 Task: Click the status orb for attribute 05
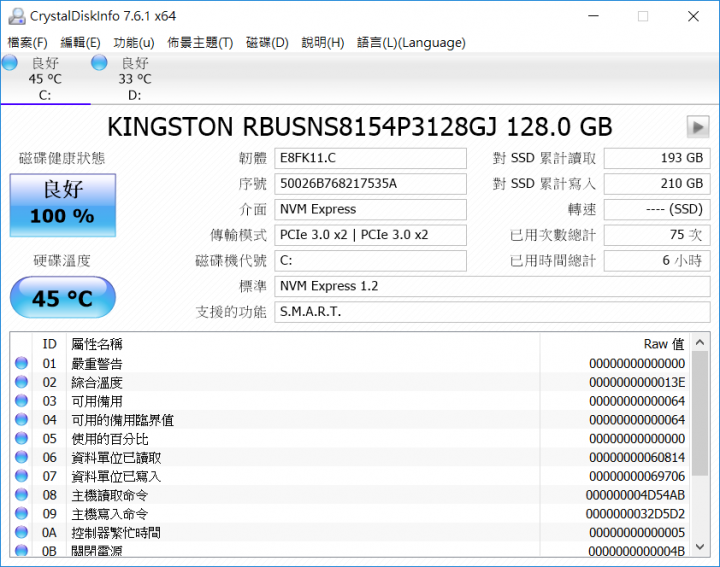pos(22,438)
